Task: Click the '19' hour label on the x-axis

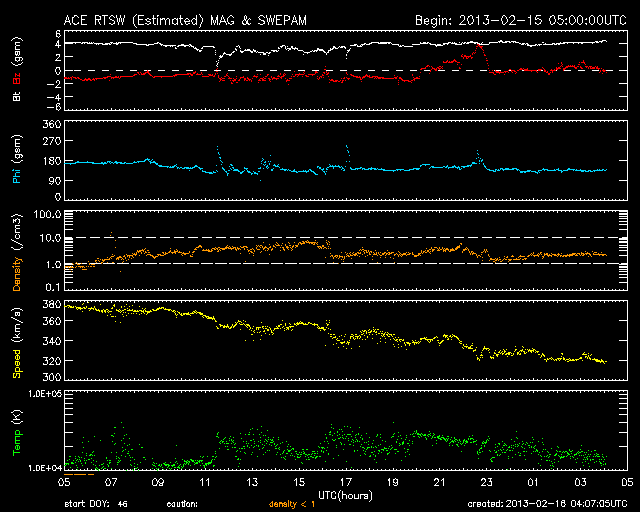Action: pyautogui.click(x=393, y=482)
